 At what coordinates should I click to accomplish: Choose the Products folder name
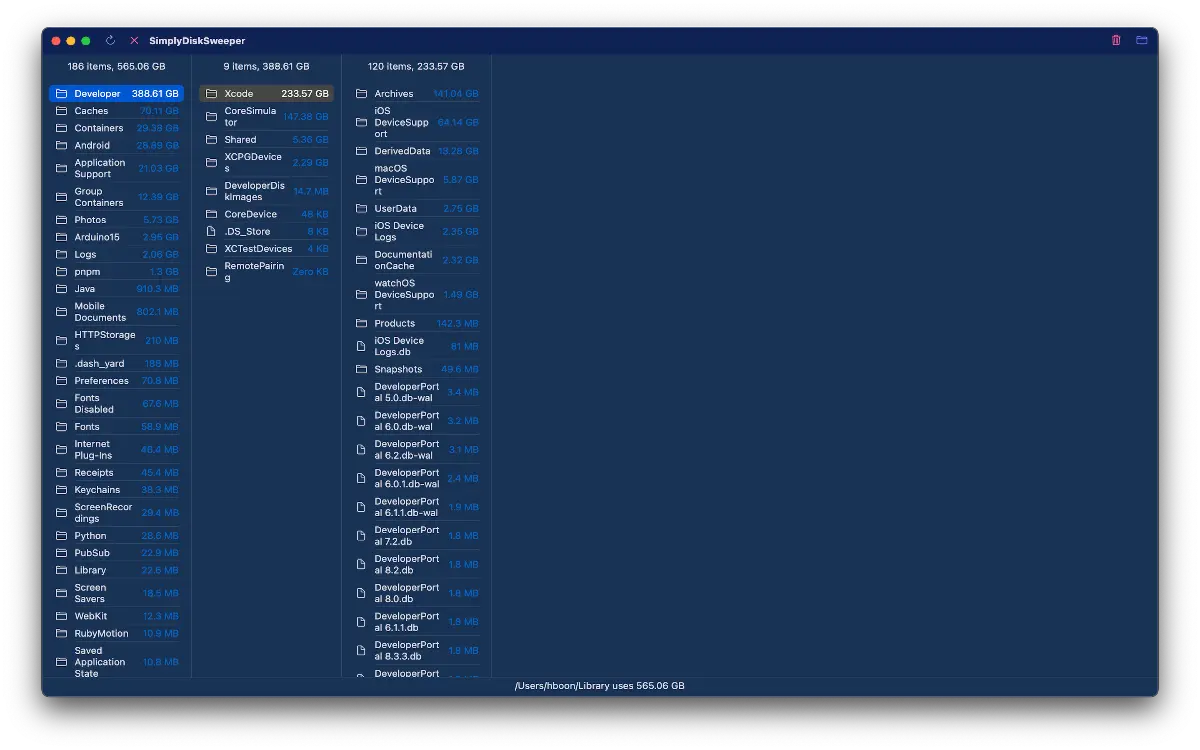tap(395, 324)
